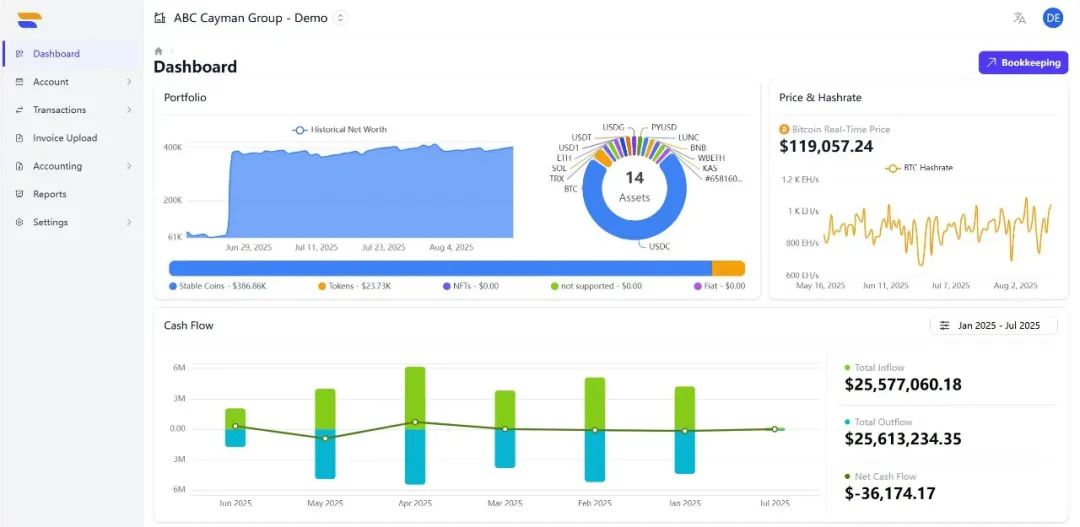Open the DE user avatar menu
The image size is (1080, 527).
click(1052, 18)
